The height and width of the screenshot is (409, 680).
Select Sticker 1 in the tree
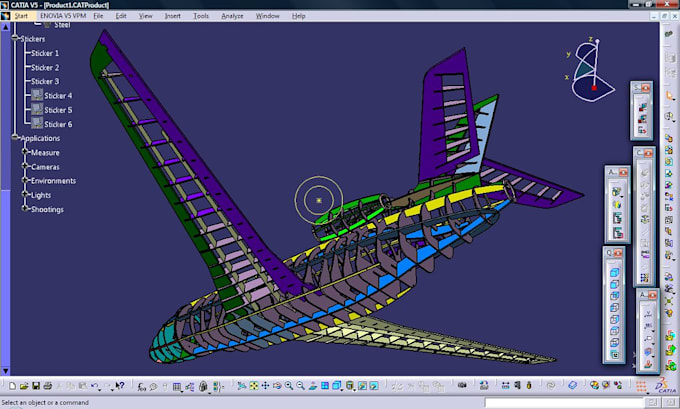click(x=45, y=53)
